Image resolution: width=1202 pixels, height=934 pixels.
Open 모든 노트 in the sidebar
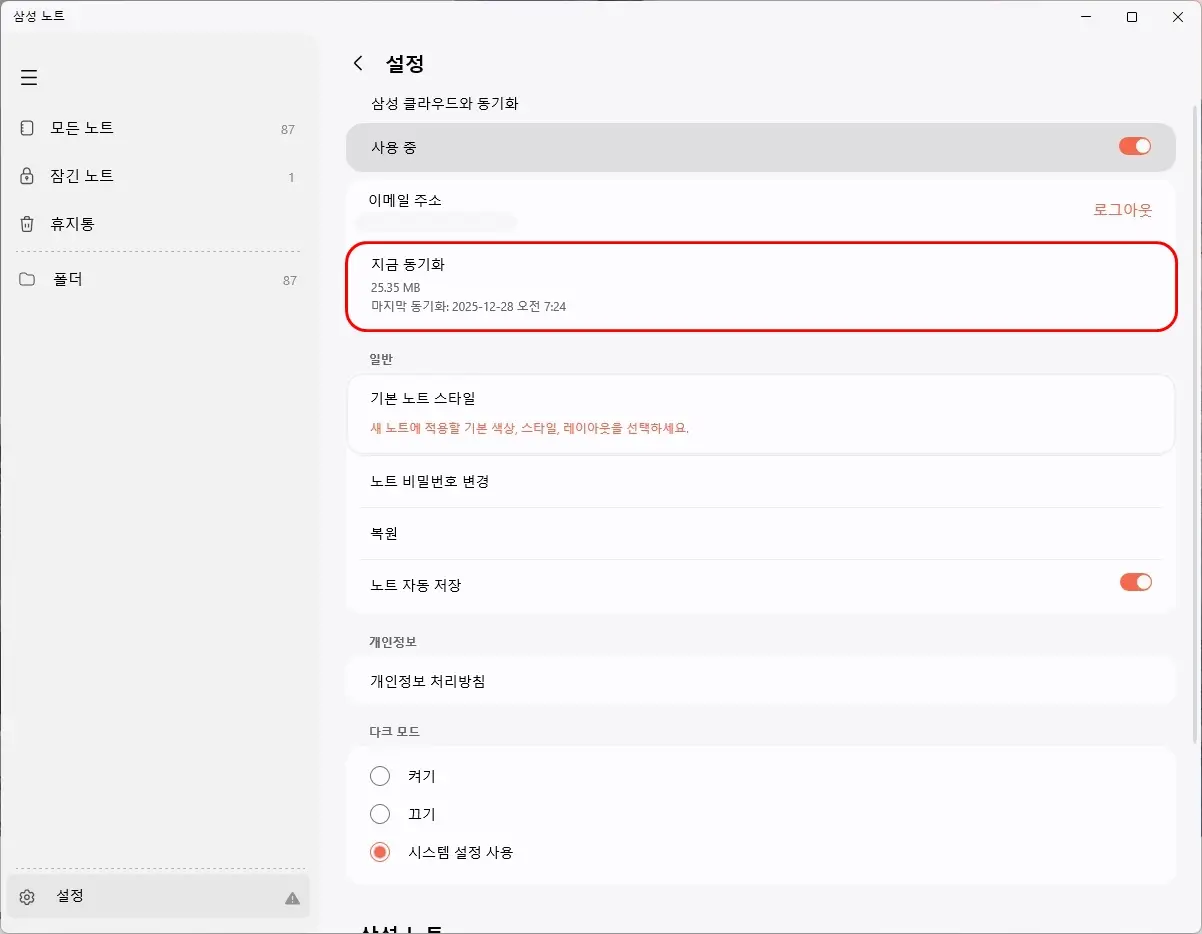tap(158, 128)
